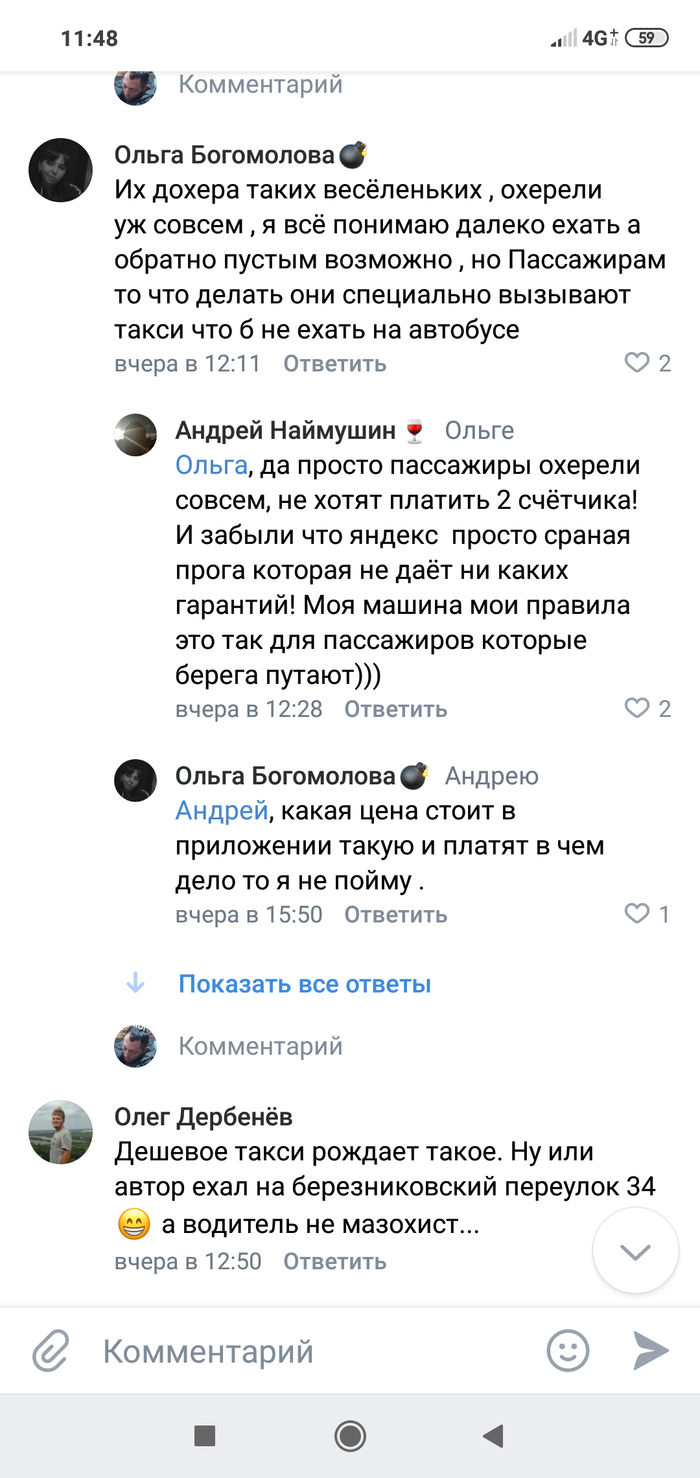This screenshot has height=1478, width=700.
Task: Tap the paperclip attachment icon
Action: click(x=49, y=1352)
